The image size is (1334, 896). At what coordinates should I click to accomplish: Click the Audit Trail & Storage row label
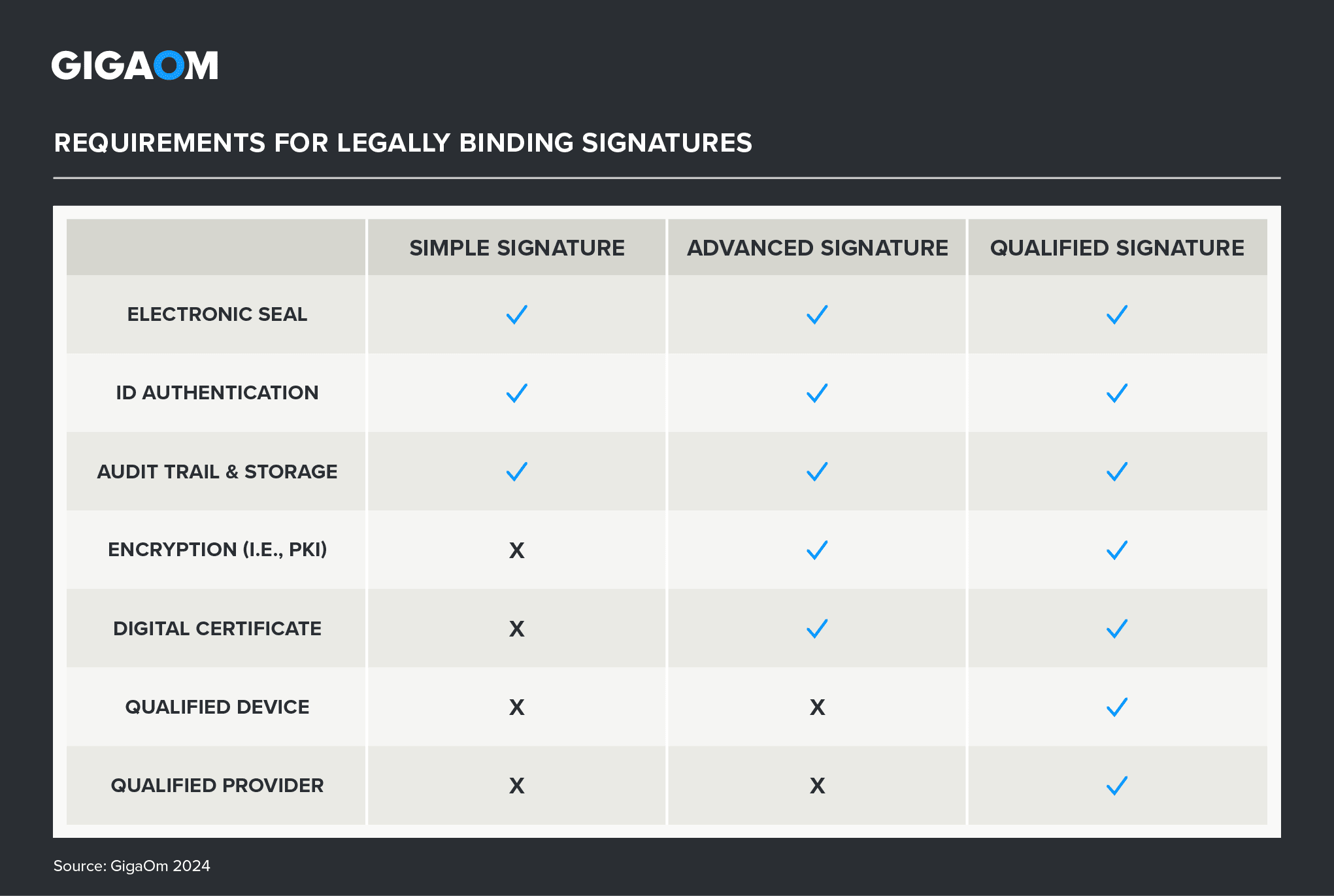[x=217, y=471]
